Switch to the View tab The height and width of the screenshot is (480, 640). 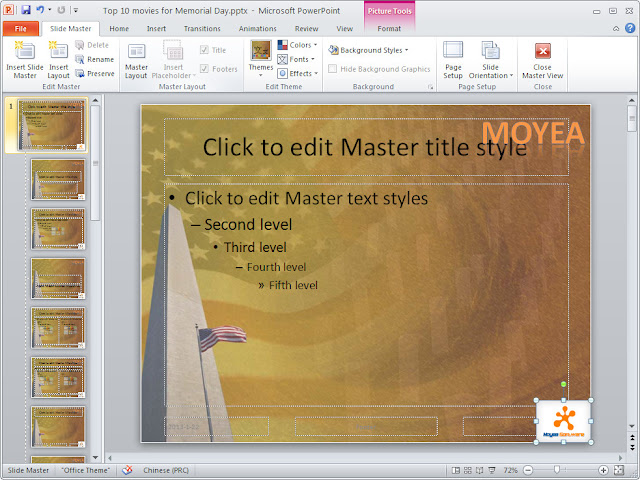[344, 28]
